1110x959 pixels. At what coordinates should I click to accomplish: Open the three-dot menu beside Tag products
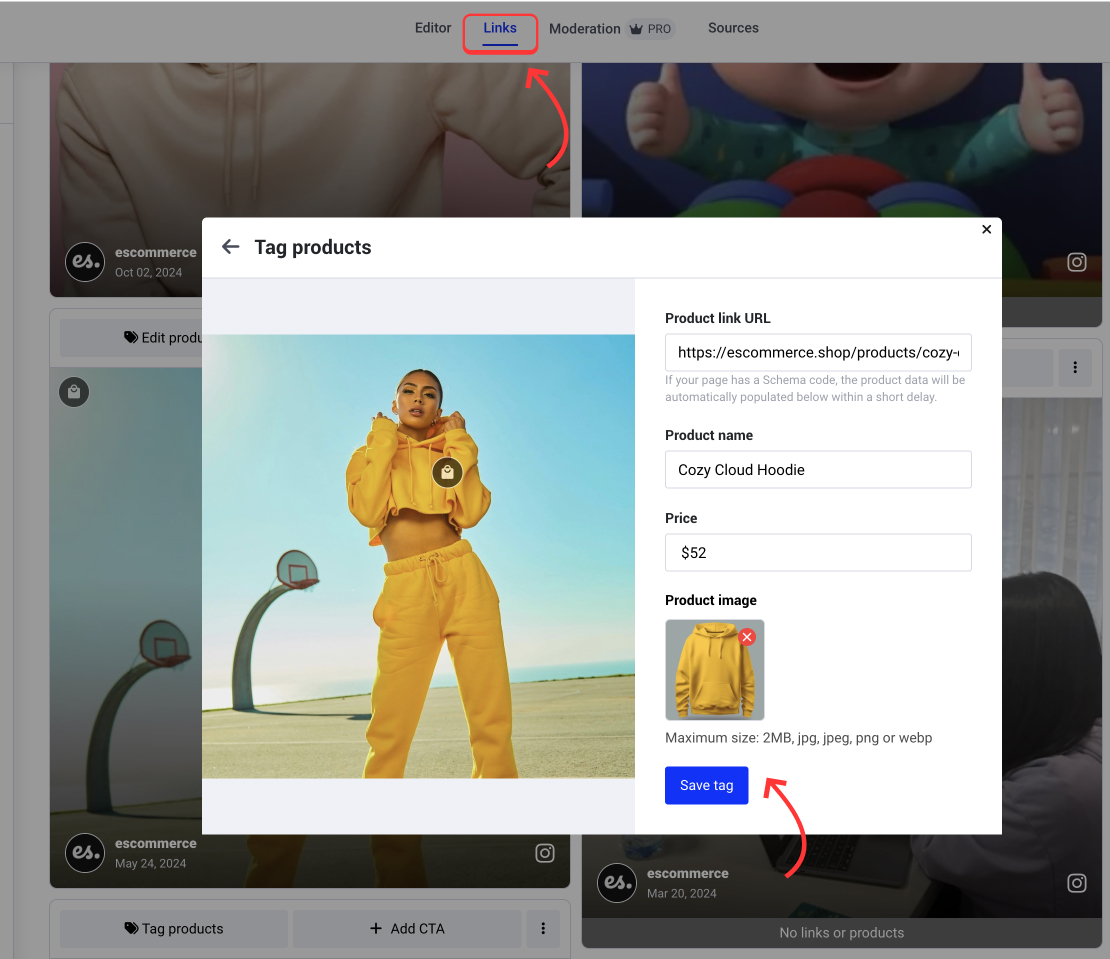(x=543, y=928)
